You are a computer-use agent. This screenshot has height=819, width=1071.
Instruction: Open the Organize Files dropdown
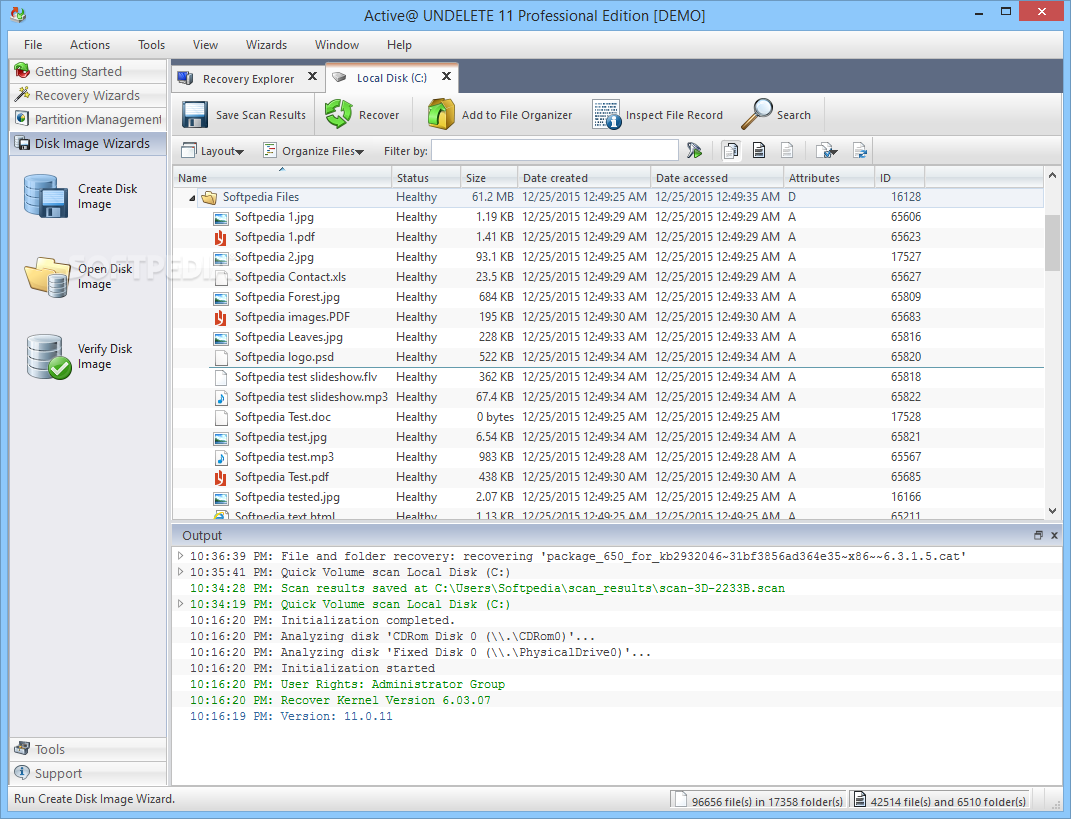click(314, 151)
